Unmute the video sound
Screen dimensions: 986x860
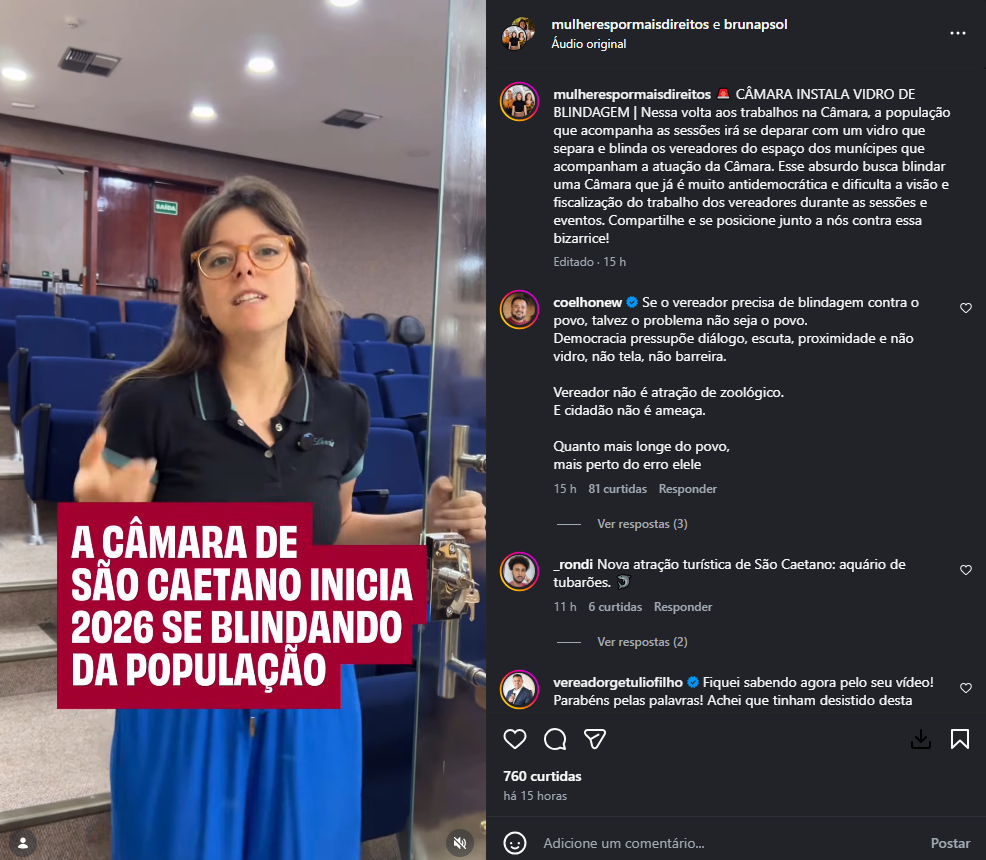click(x=460, y=842)
